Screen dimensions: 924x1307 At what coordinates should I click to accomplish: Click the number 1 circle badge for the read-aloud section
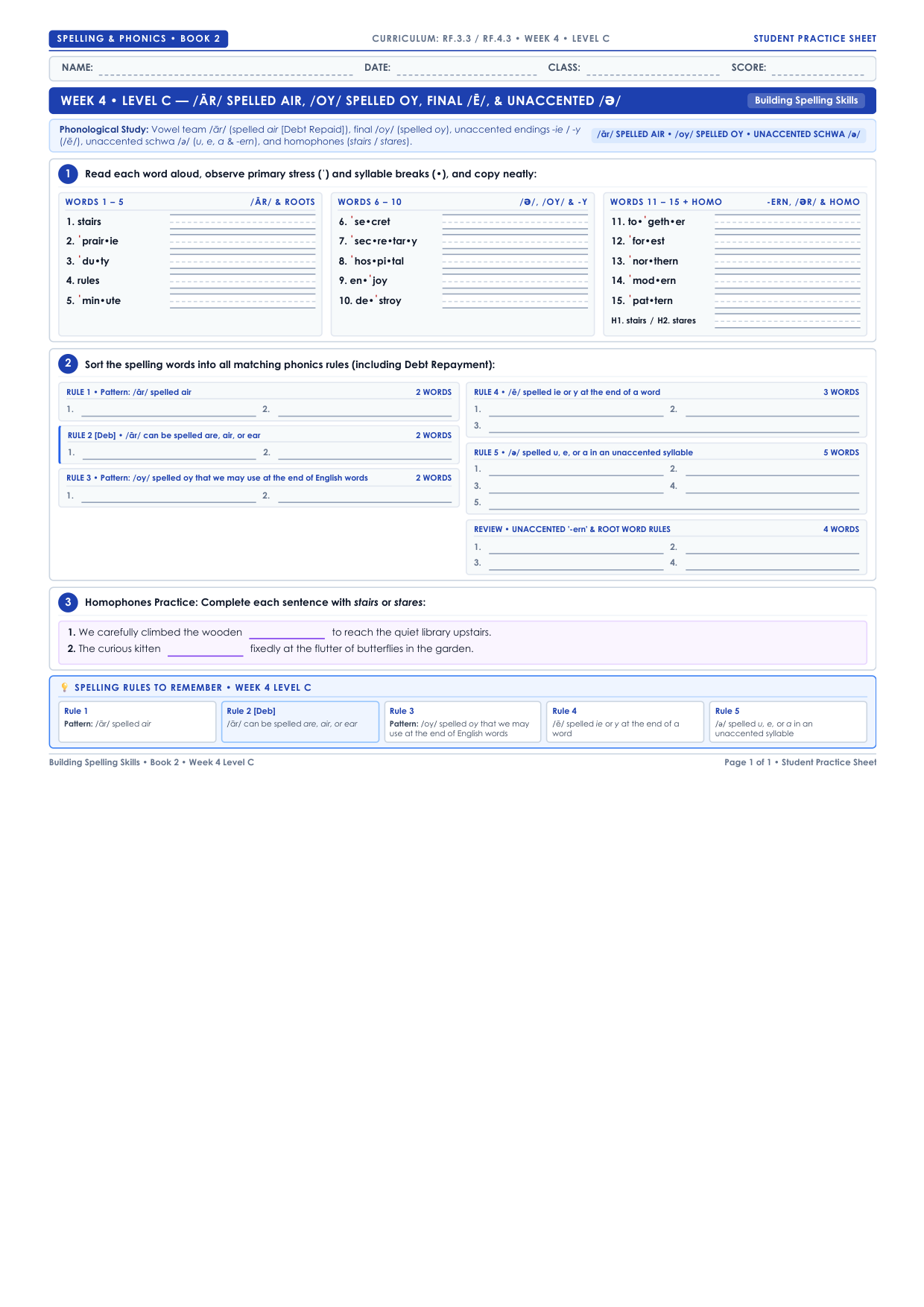[68, 174]
